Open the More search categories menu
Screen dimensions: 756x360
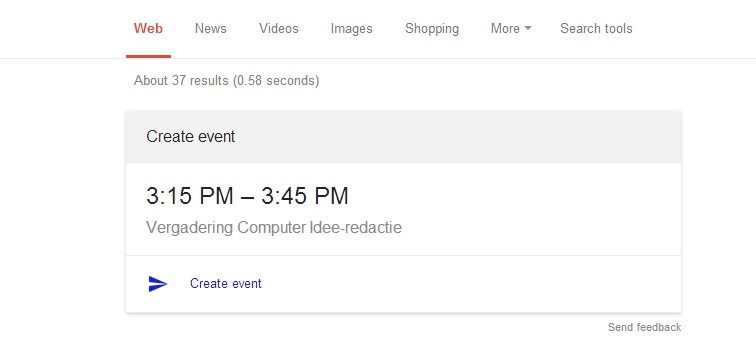click(x=511, y=28)
